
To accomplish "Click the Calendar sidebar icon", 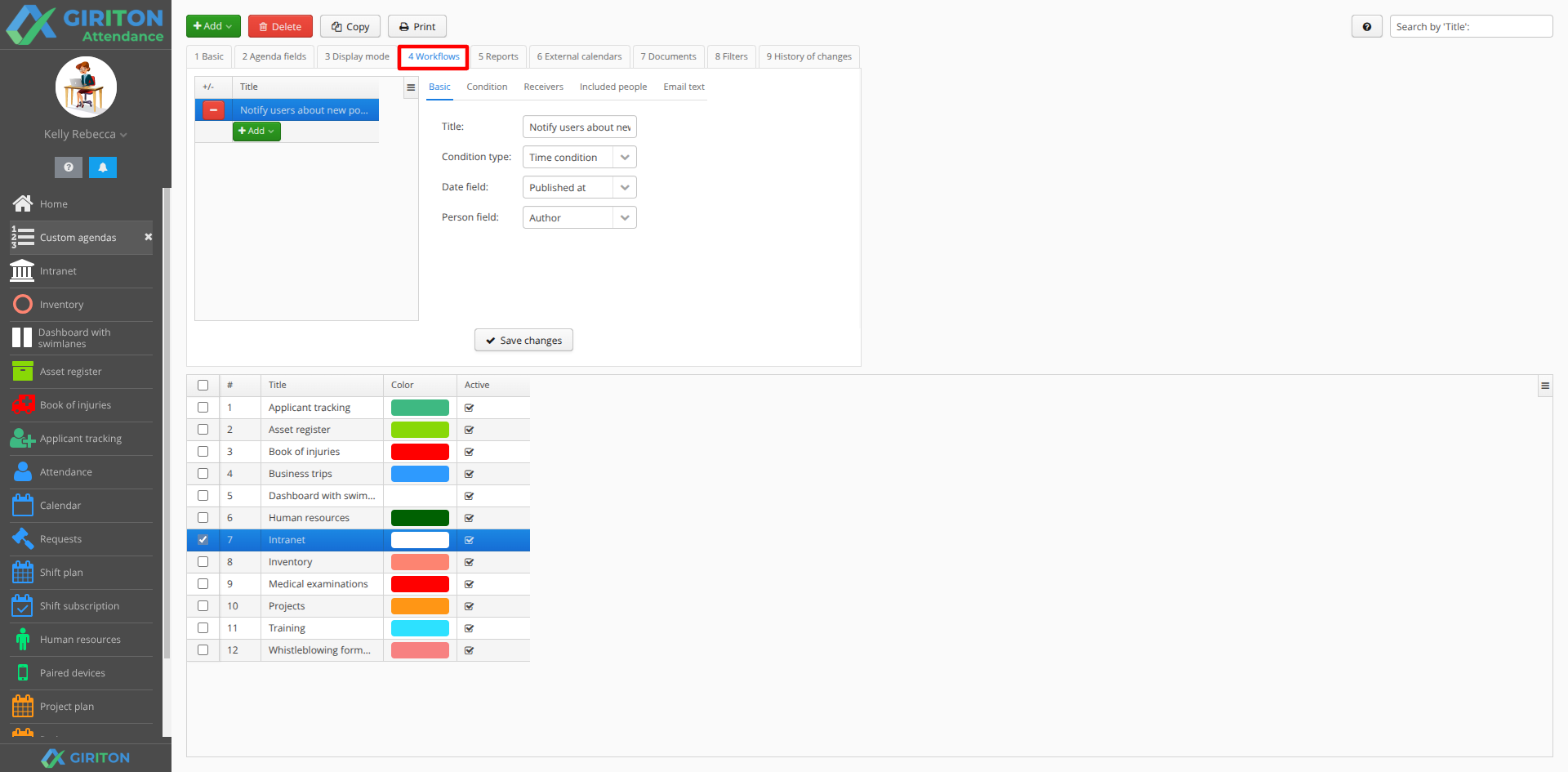I will (x=23, y=505).
